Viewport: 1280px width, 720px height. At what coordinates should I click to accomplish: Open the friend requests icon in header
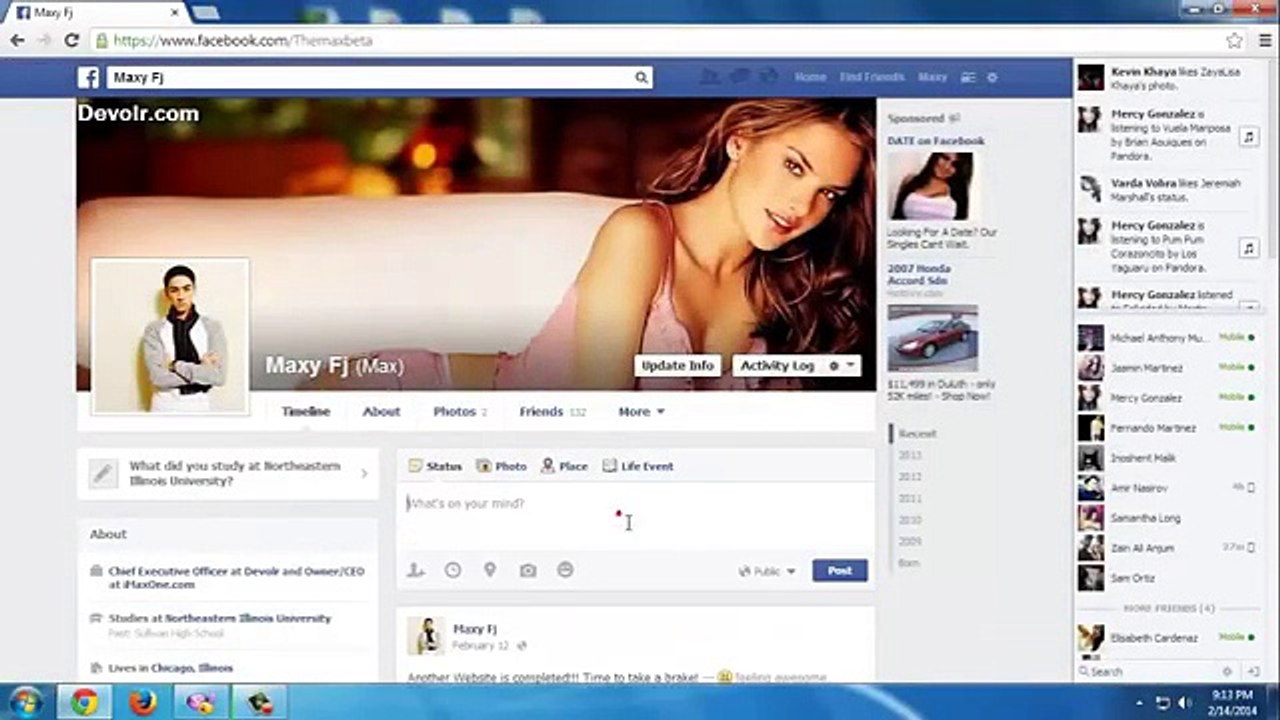pos(710,77)
